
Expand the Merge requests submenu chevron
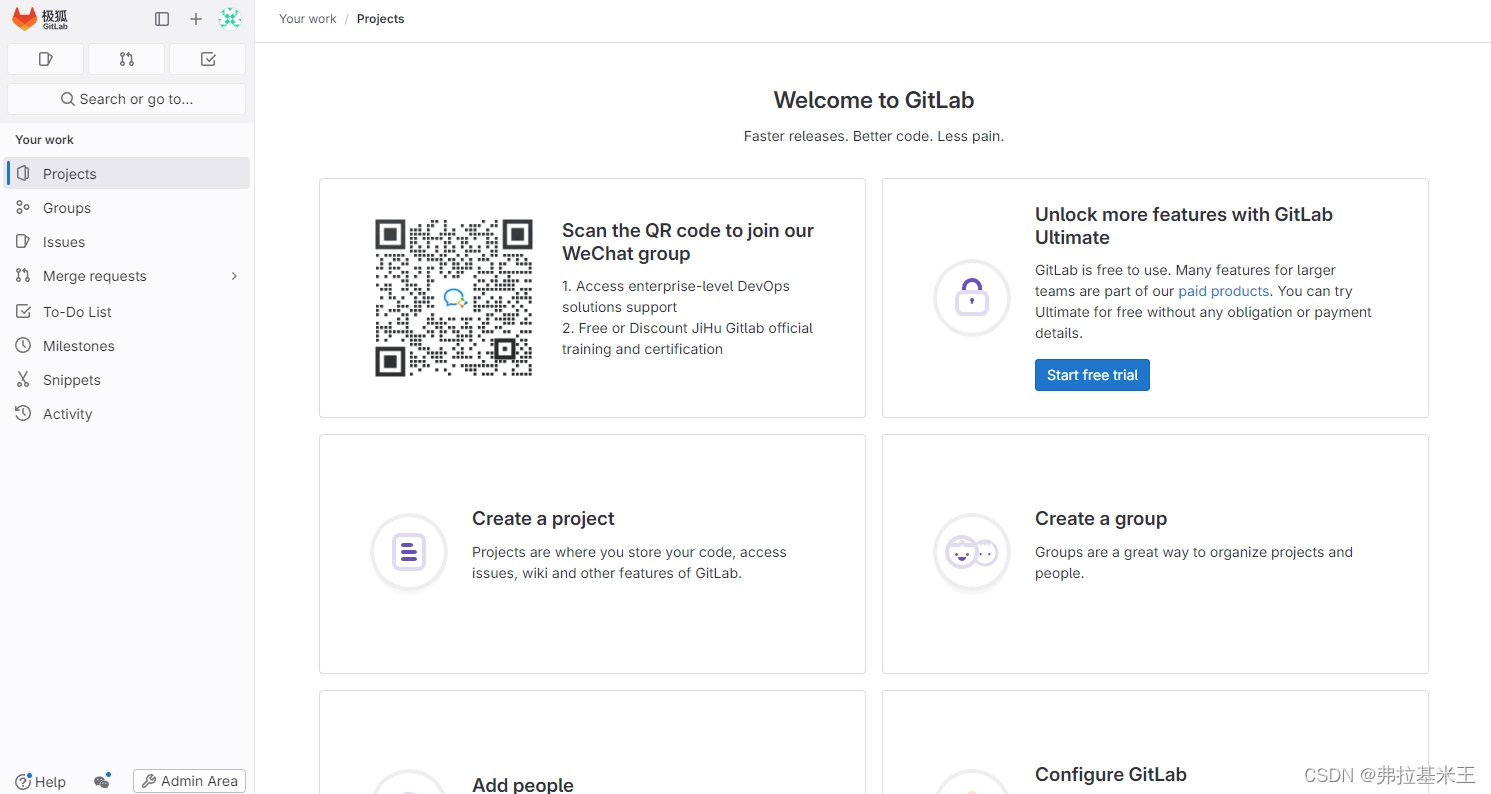pos(234,276)
